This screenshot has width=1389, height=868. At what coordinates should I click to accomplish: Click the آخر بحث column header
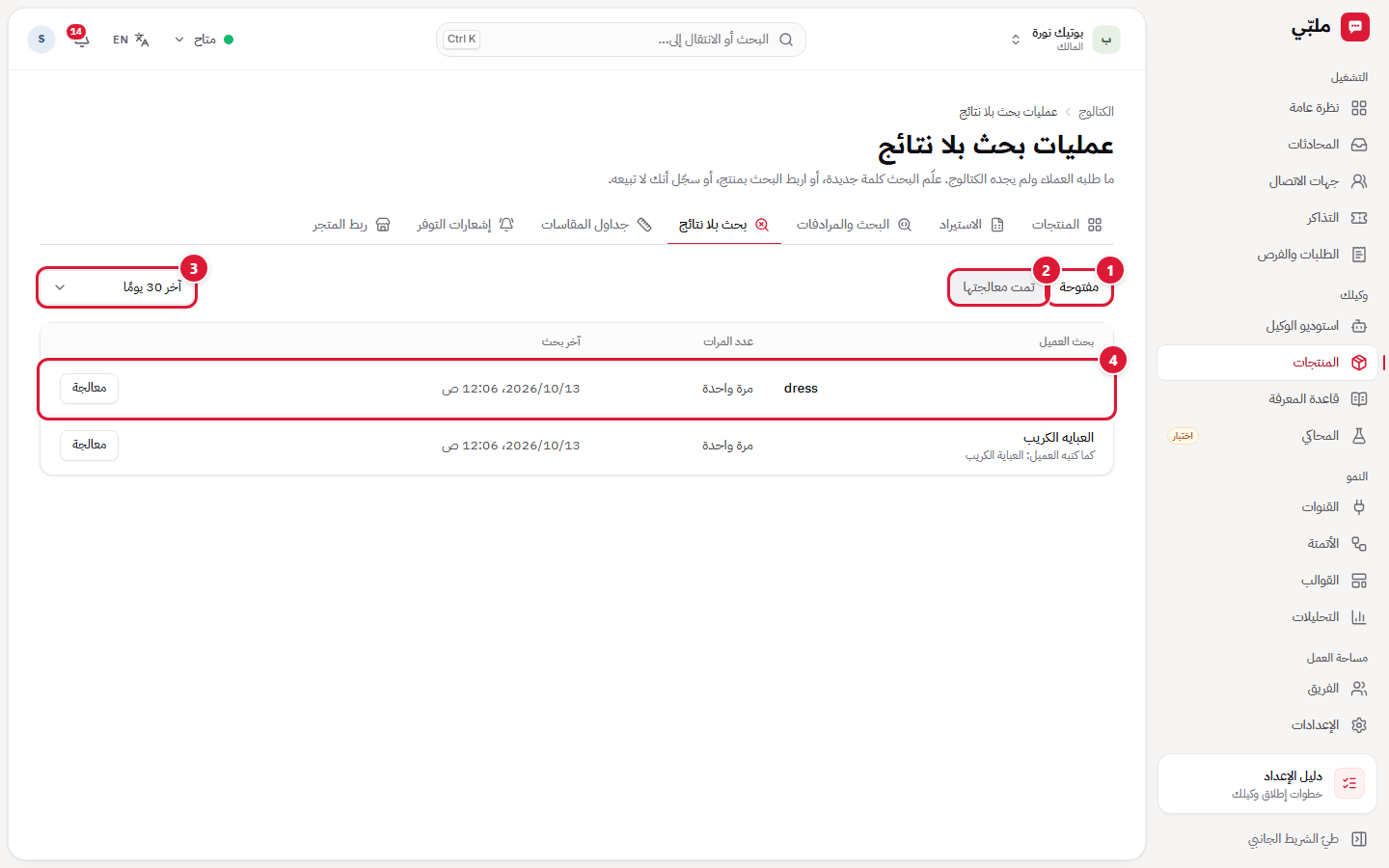click(x=560, y=341)
